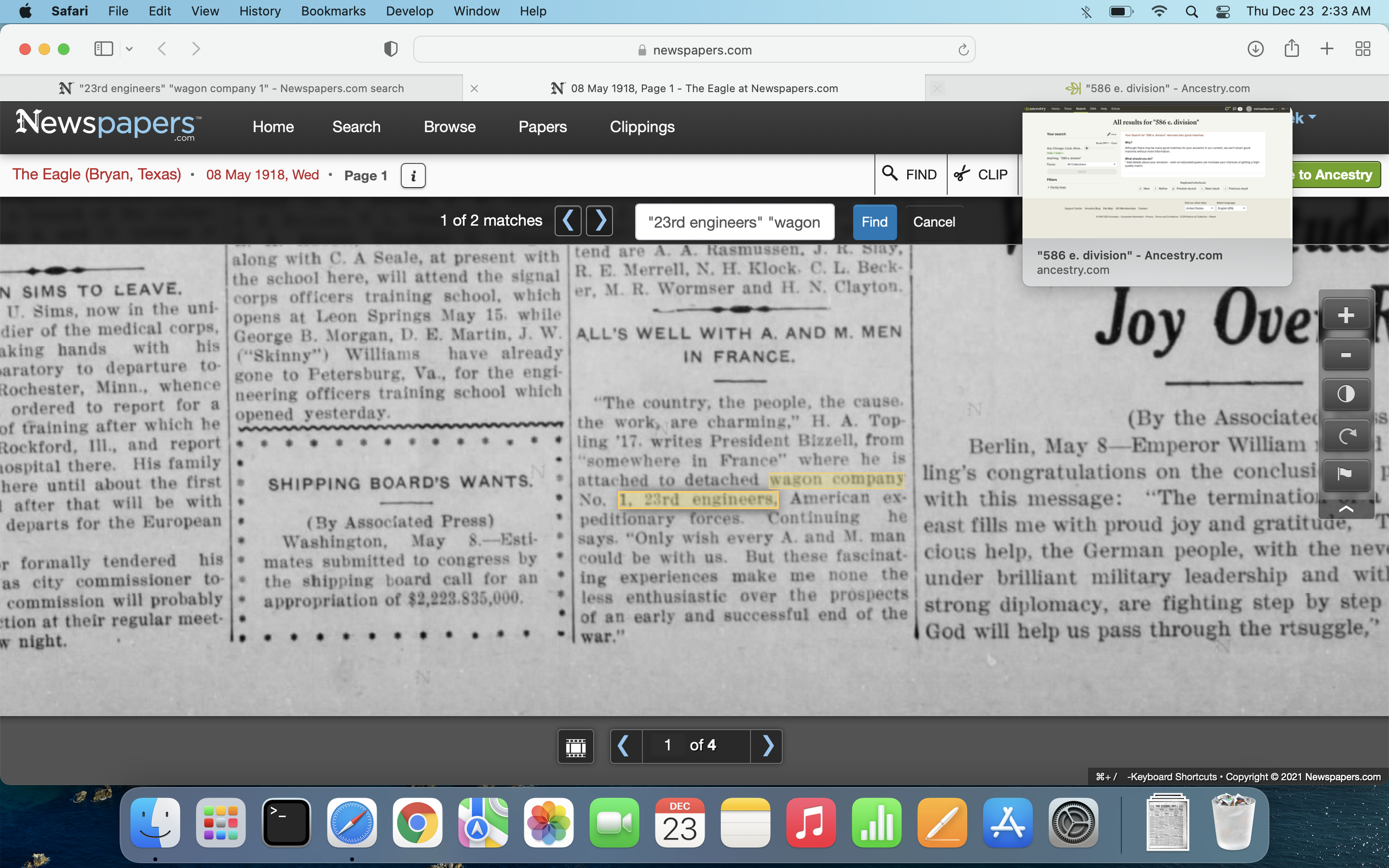The height and width of the screenshot is (868, 1389).
Task: Open the Clippings navigation item
Action: tap(642, 127)
